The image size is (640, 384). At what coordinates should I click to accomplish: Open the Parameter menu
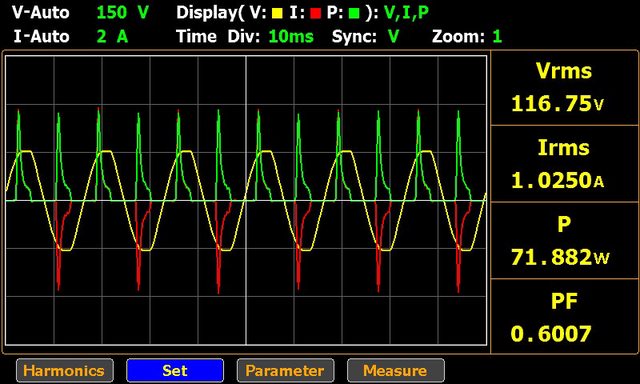pos(285,371)
